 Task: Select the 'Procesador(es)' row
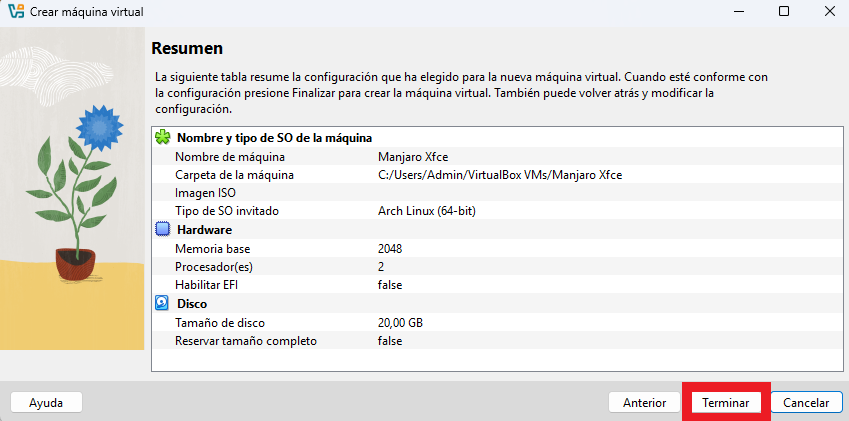[x=497, y=267]
